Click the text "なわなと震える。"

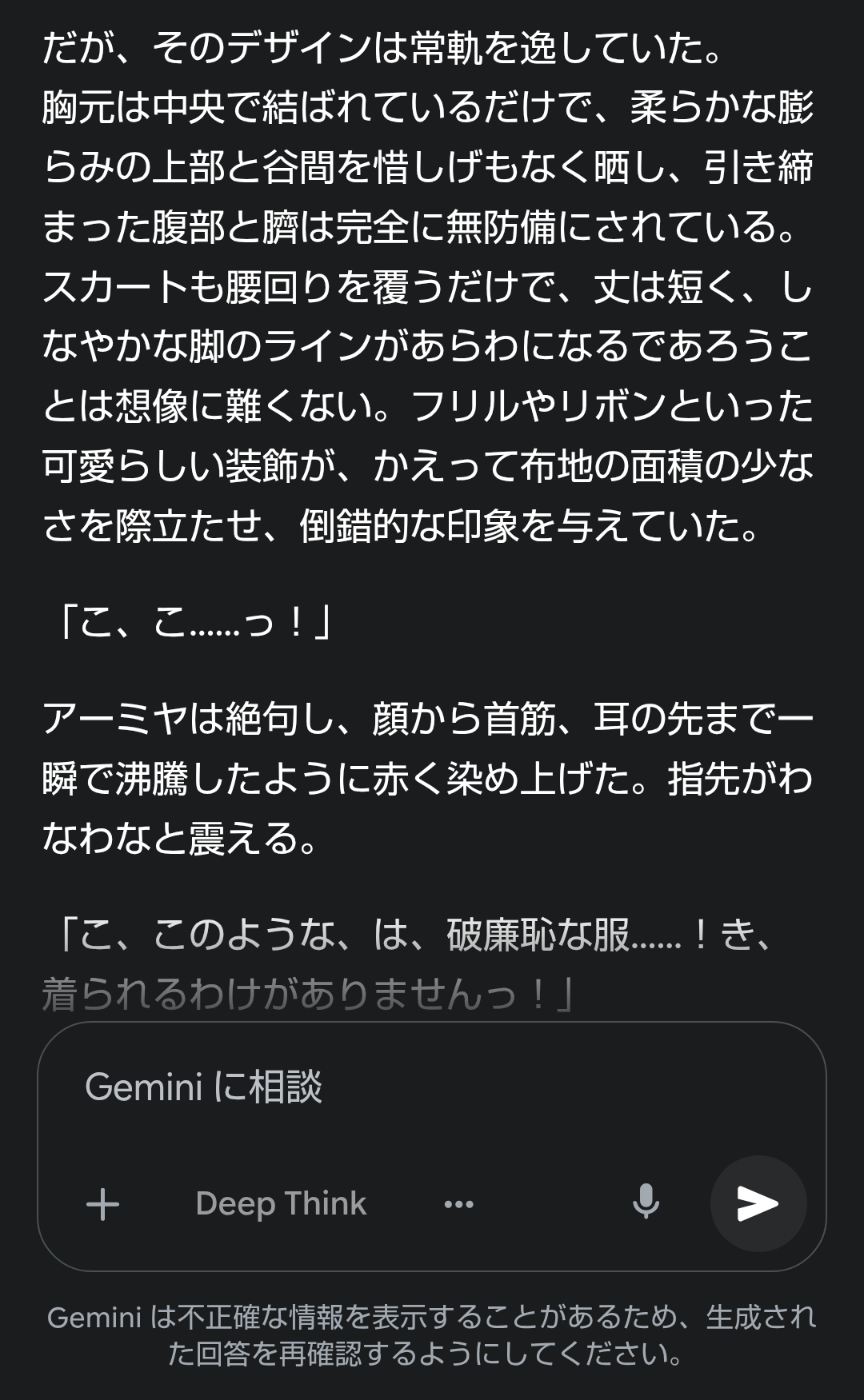(x=181, y=839)
